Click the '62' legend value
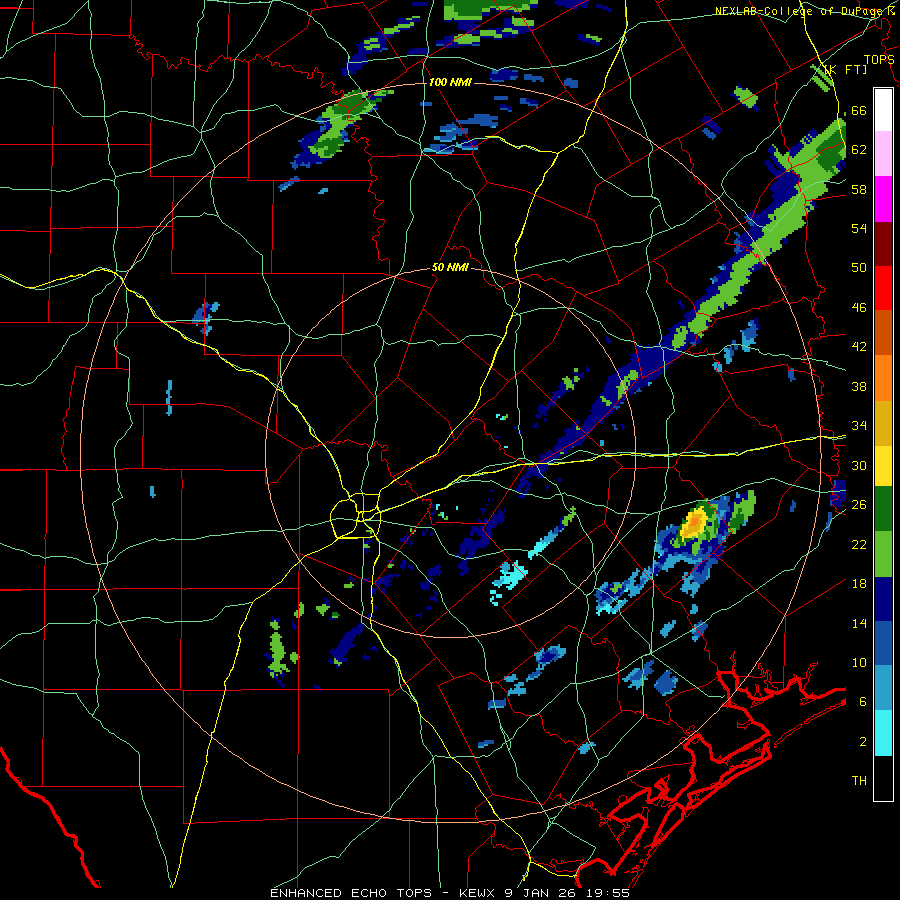 [x=859, y=149]
